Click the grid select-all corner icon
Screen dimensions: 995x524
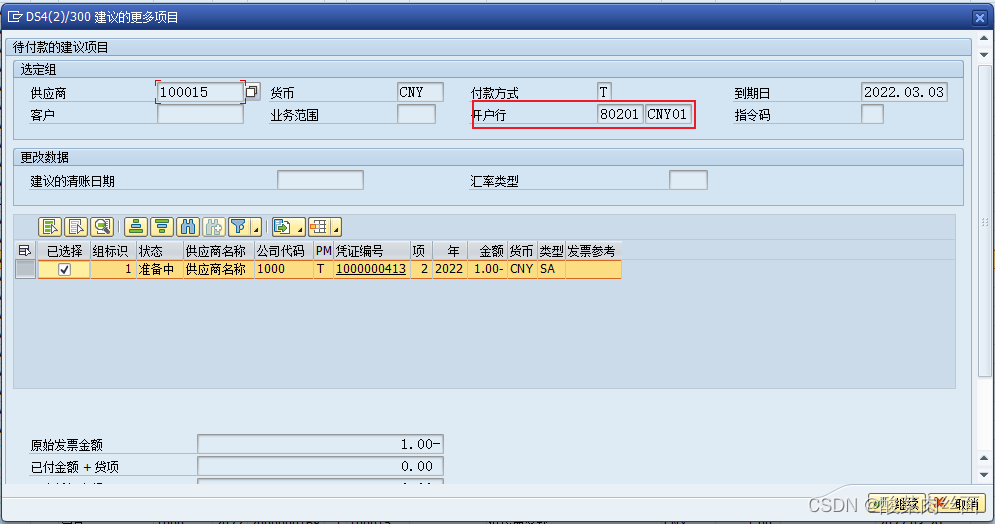(x=25, y=251)
